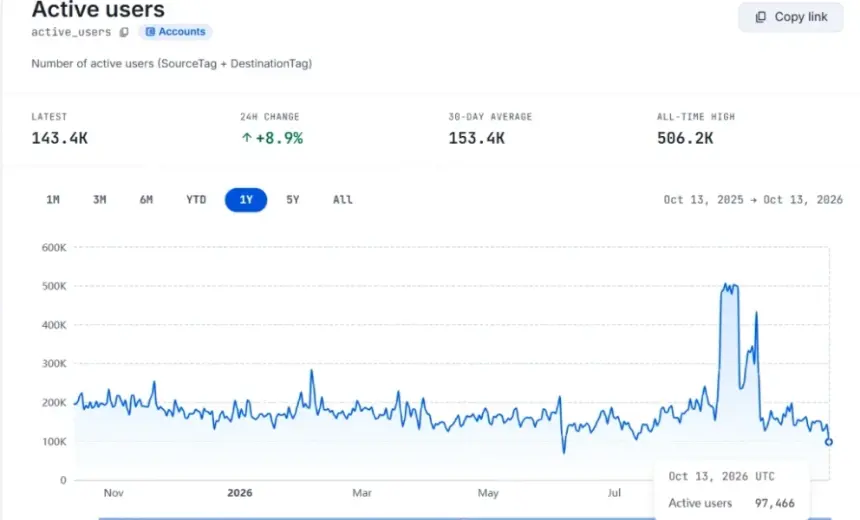Switch to the 6M range
This screenshot has height=520, width=860.
tap(146, 200)
